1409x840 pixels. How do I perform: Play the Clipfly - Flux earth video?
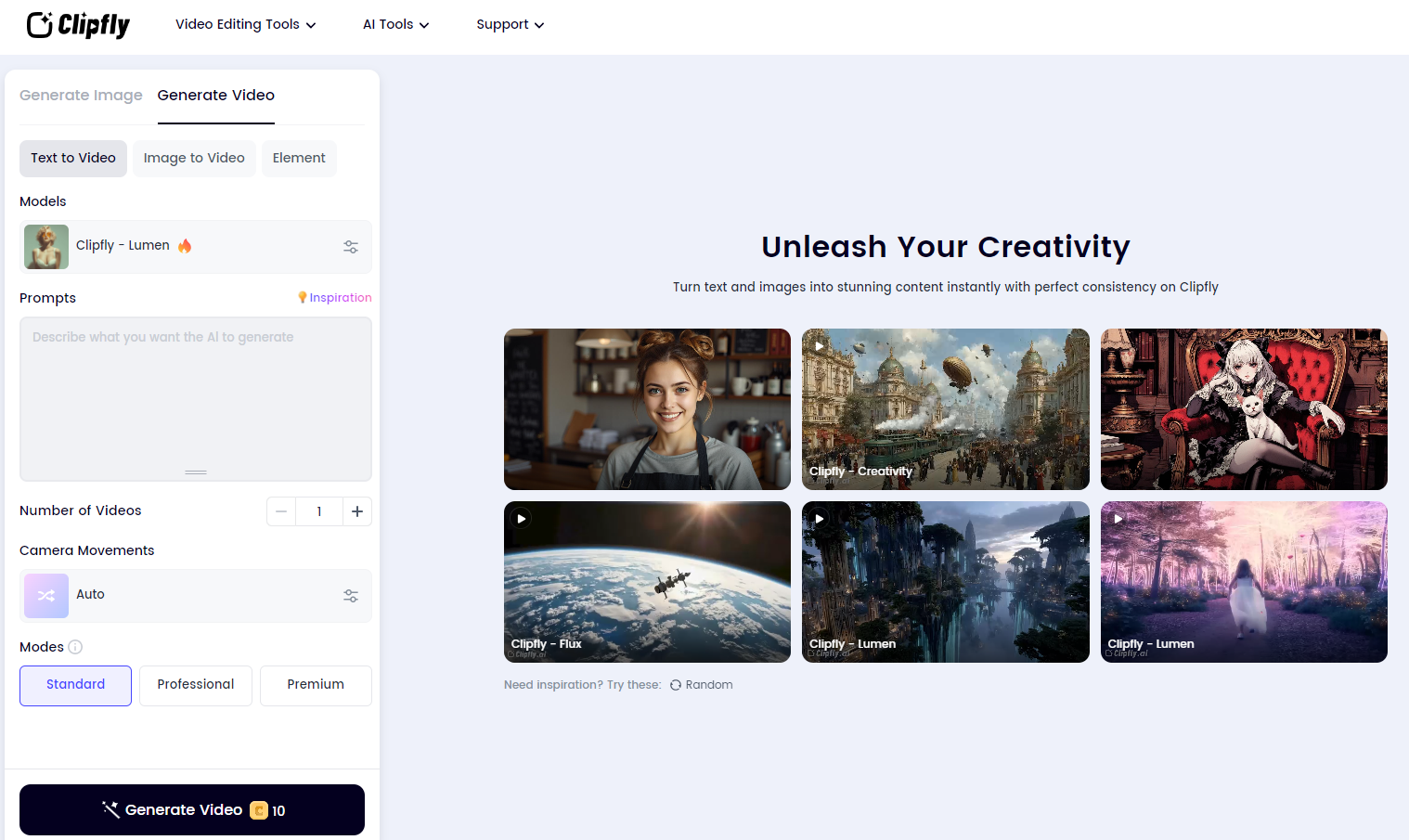click(522, 519)
